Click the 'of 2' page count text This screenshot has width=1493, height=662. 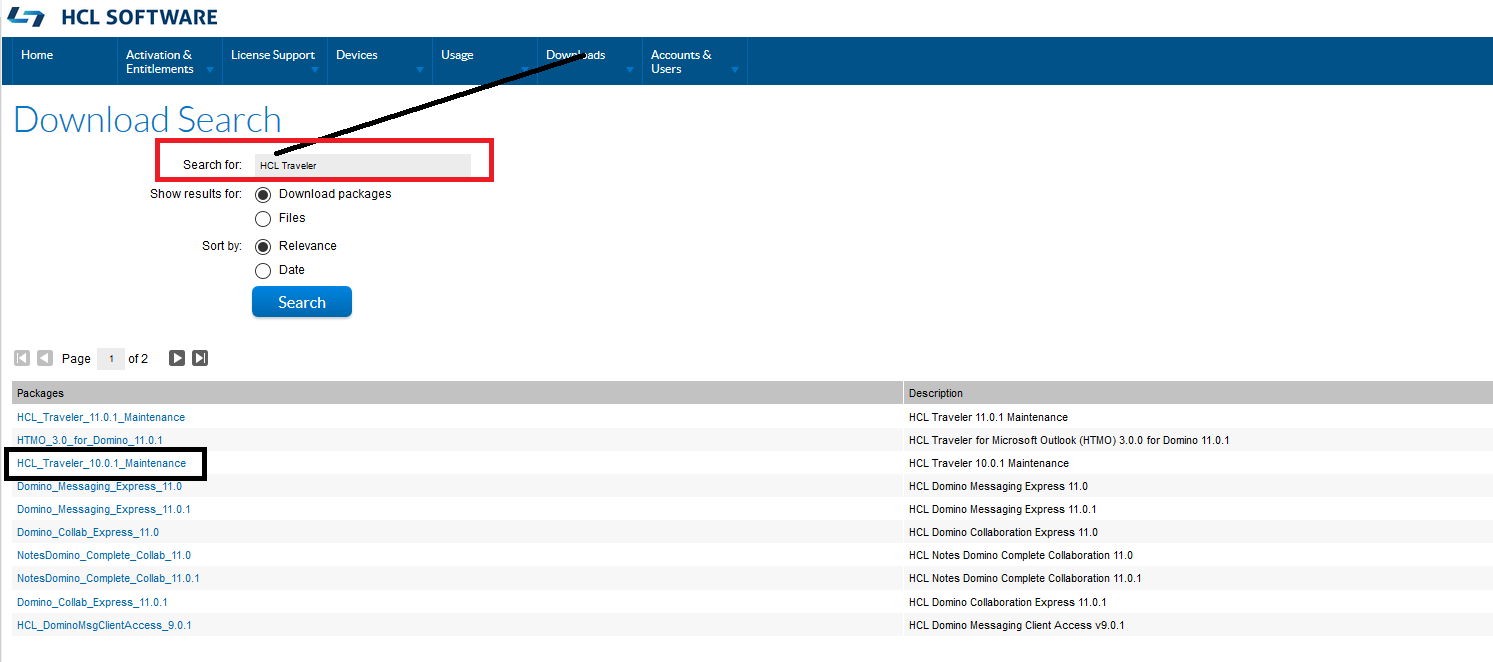tap(138, 358)
